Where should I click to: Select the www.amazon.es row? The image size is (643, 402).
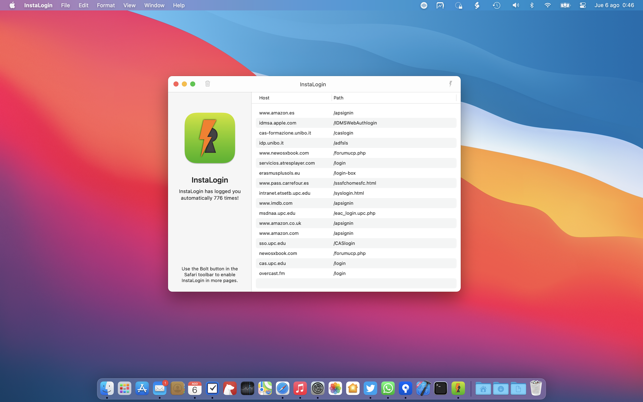point(356,113)
